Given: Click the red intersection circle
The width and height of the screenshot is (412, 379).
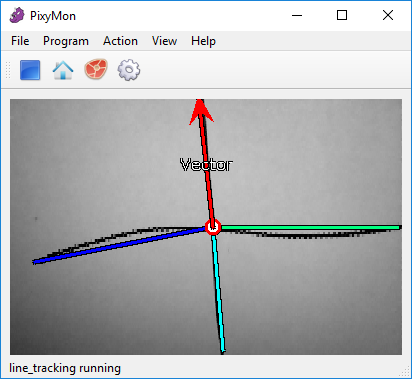Looking at the screenshot, I should click(x=213, y=227).
